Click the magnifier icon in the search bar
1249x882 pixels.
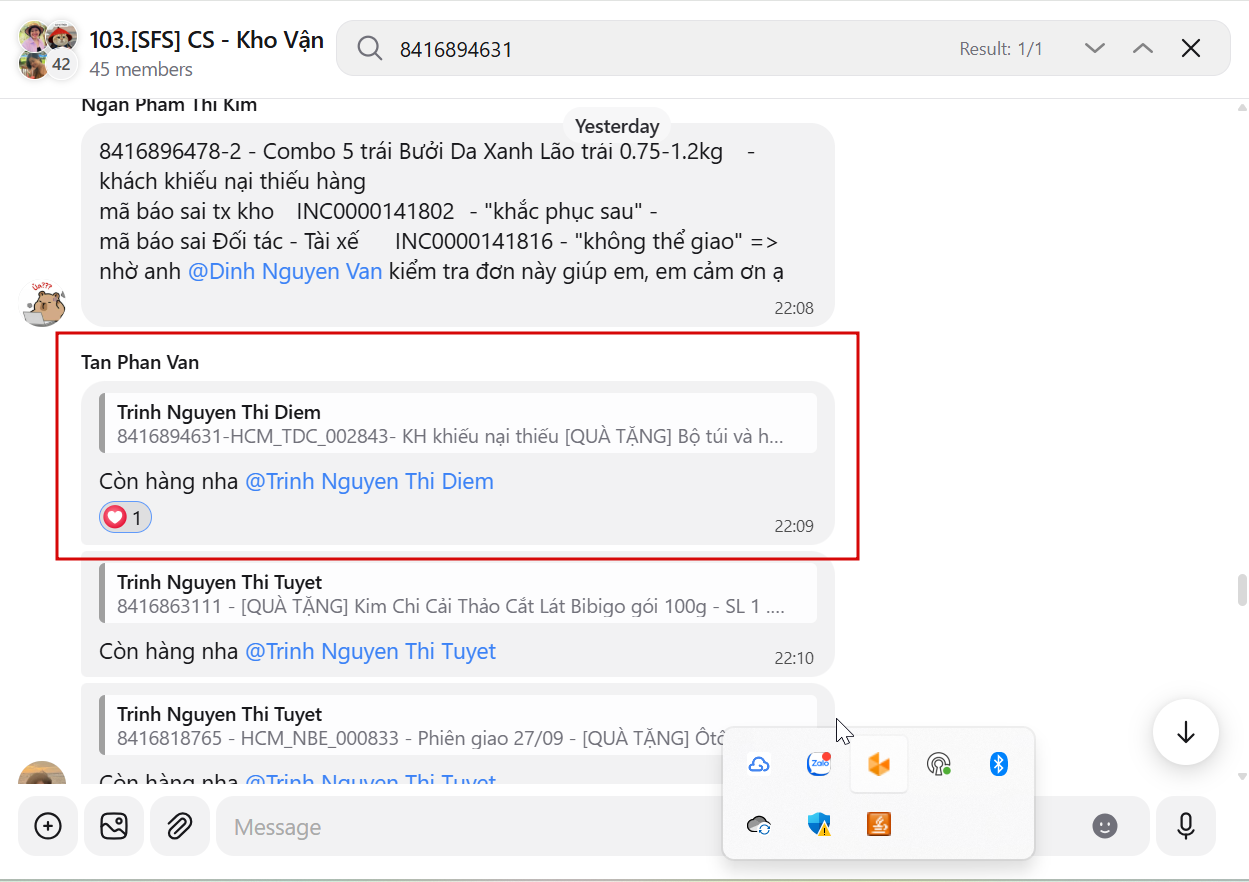coord(370,48)
